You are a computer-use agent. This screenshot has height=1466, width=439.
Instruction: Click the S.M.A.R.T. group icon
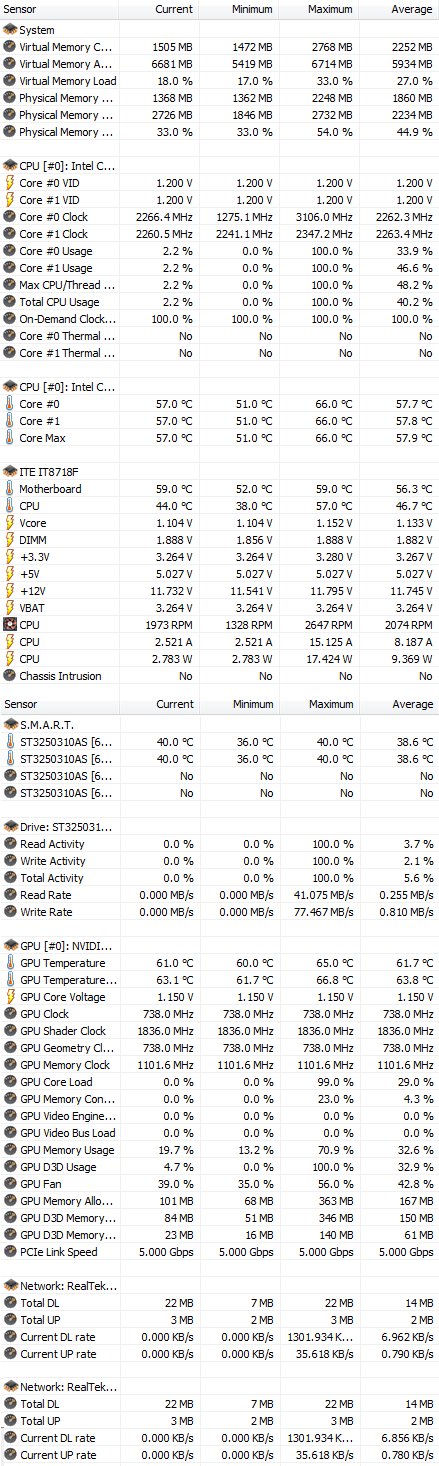[x=10, y=725]
